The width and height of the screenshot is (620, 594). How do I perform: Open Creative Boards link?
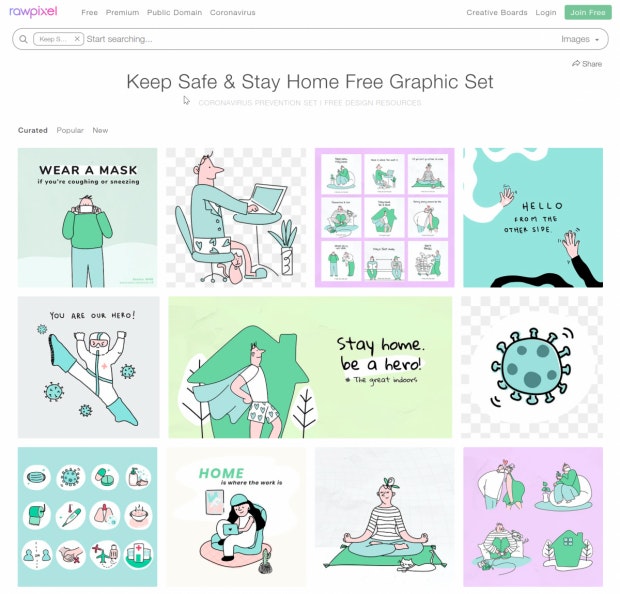point(497,13)
